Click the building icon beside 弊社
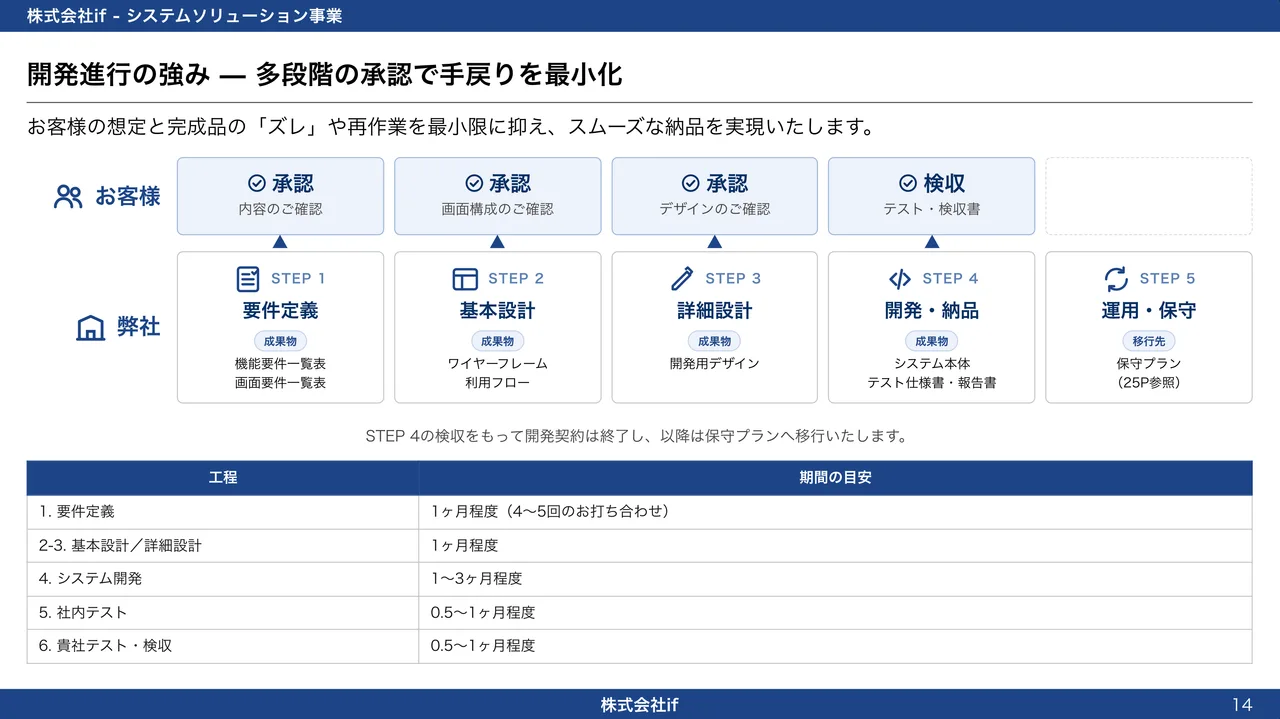This screenshot has width=1280, height=719. click(x=91, y=328)
